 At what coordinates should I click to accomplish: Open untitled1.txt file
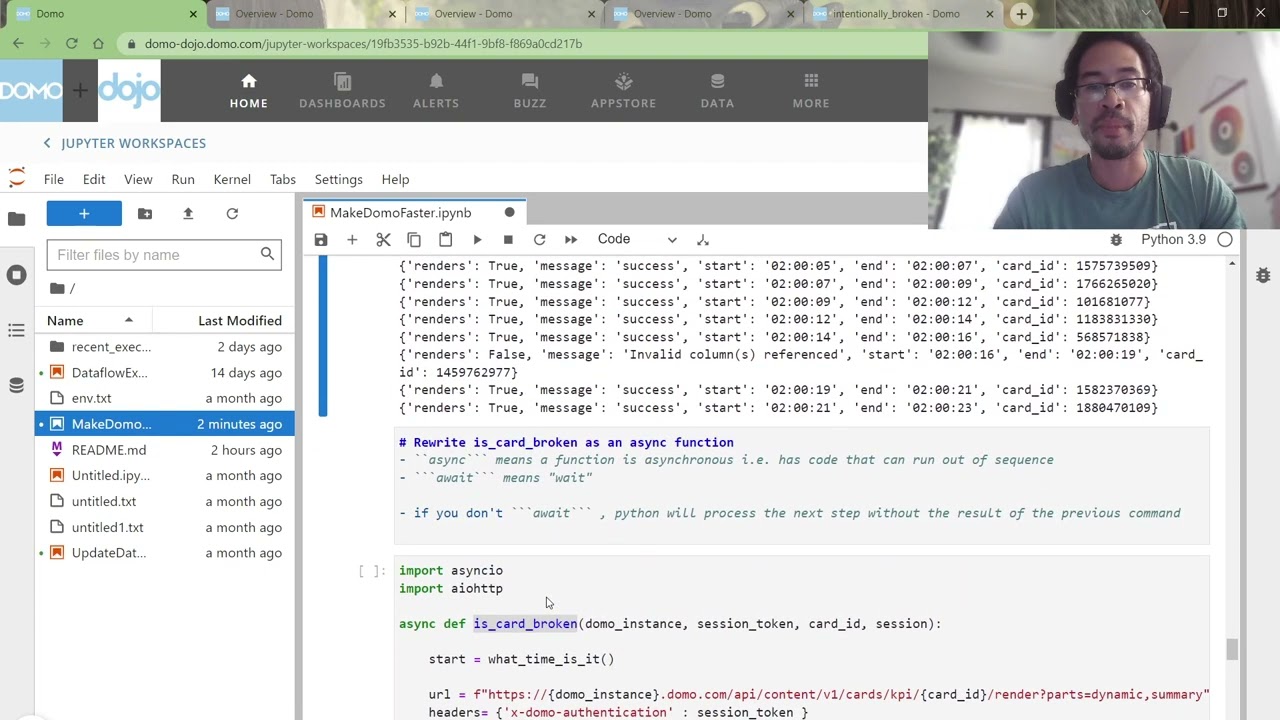click(x=165, y=527)
